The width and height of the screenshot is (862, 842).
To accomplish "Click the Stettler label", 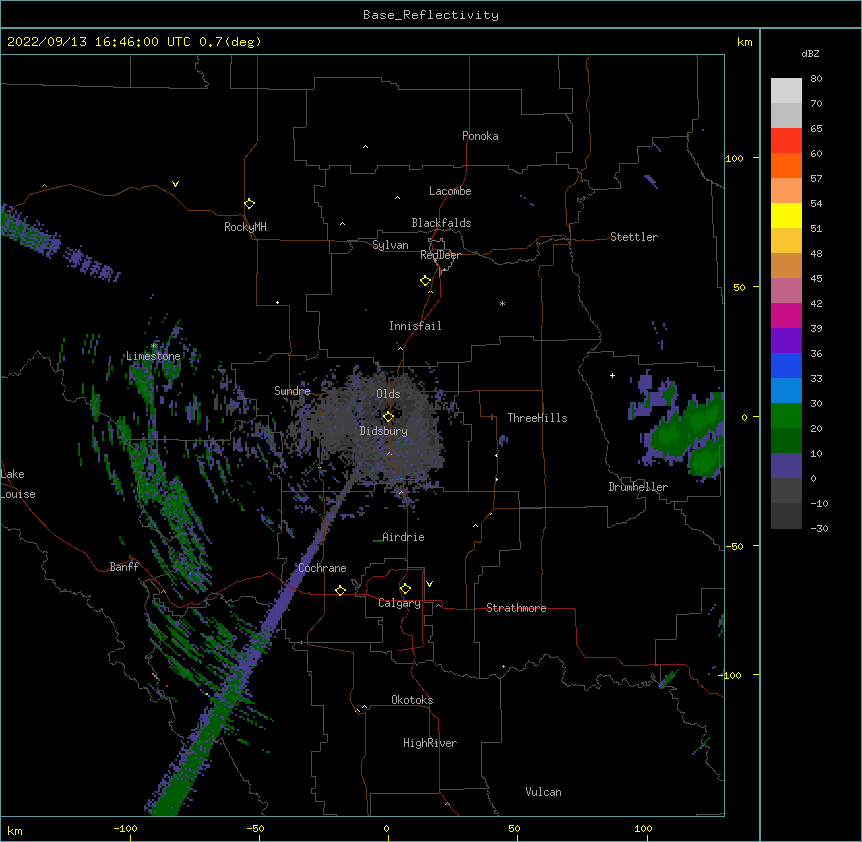I will pos(634,237).
